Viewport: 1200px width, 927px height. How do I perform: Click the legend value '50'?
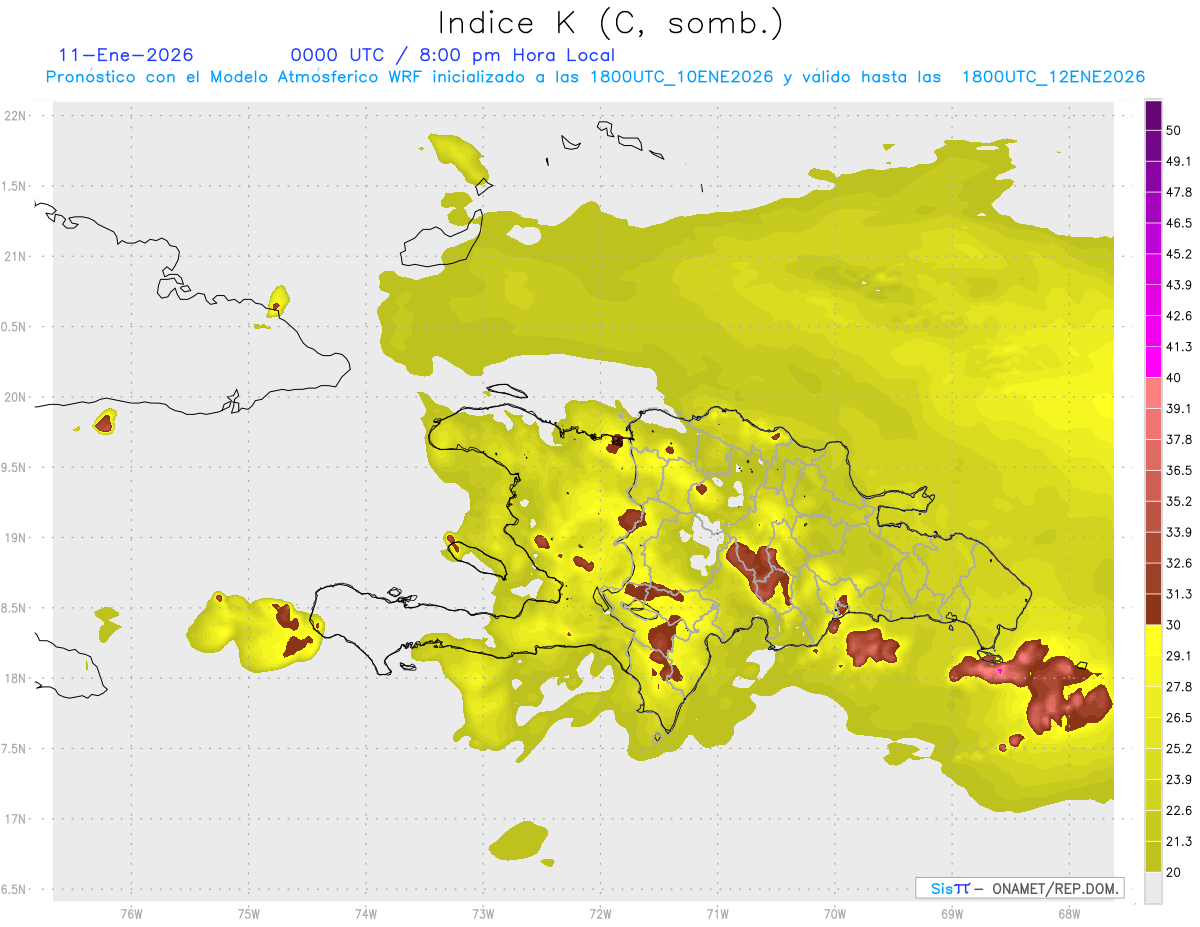pyautogui.click(x=1174, y=130)
